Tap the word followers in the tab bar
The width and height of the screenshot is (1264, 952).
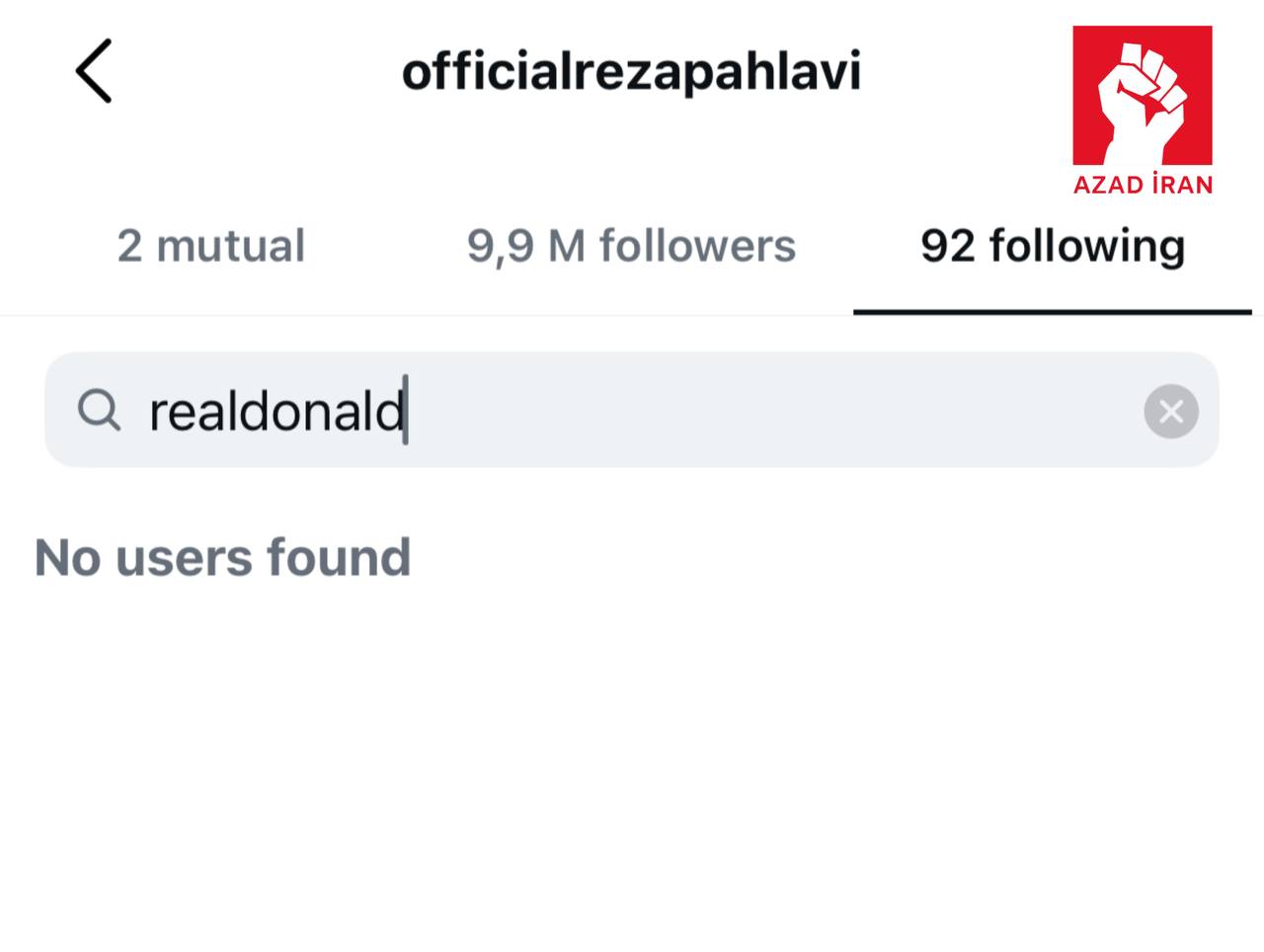(x=697, y=246)
